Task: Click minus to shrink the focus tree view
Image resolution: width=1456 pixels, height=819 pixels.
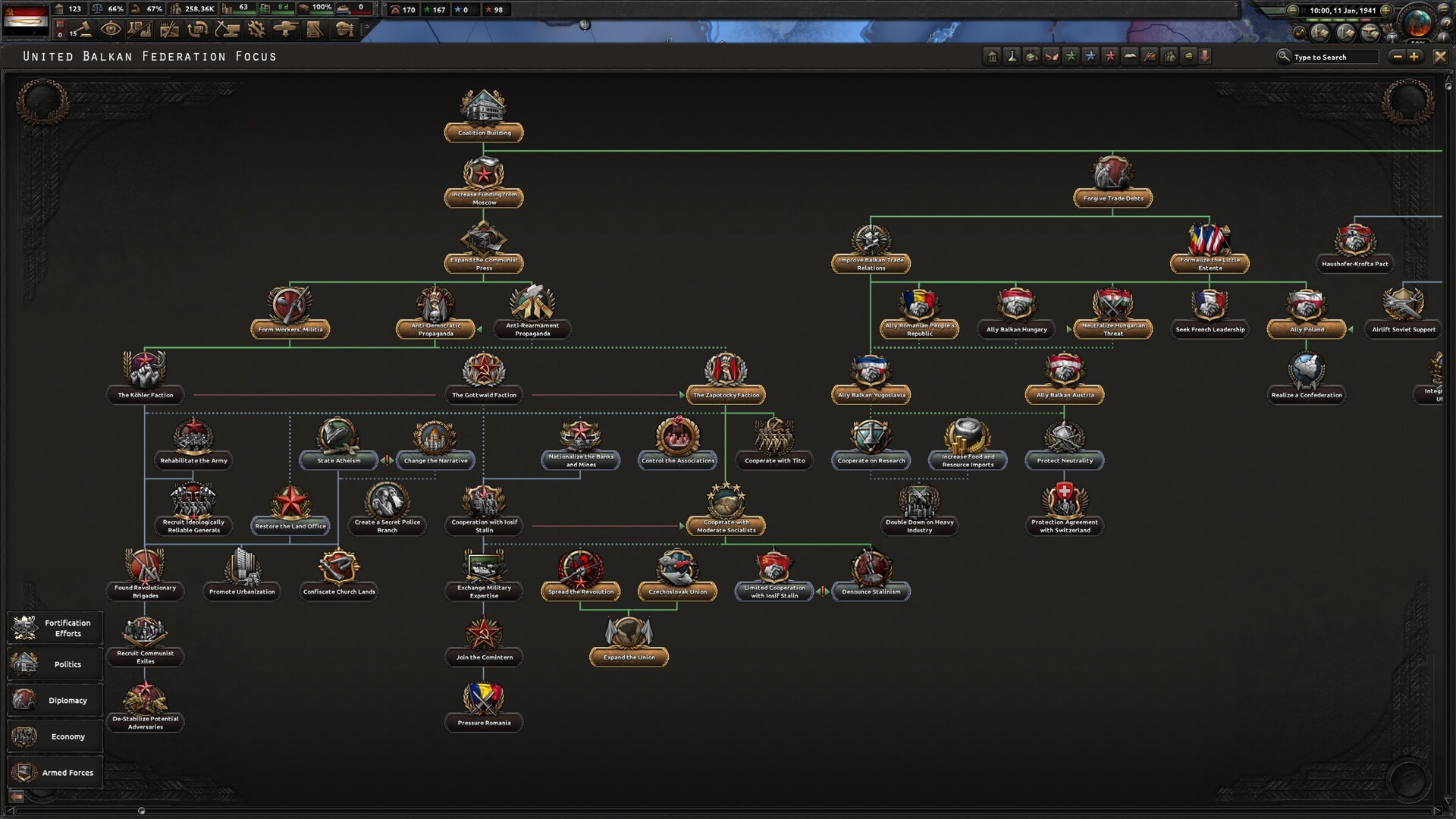Action: tap(1398, 56)
